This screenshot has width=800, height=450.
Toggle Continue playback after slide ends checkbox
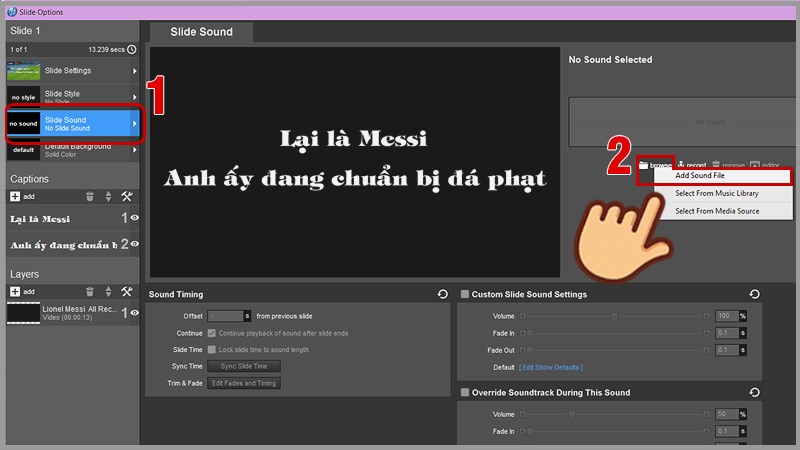tap(212, 333)
